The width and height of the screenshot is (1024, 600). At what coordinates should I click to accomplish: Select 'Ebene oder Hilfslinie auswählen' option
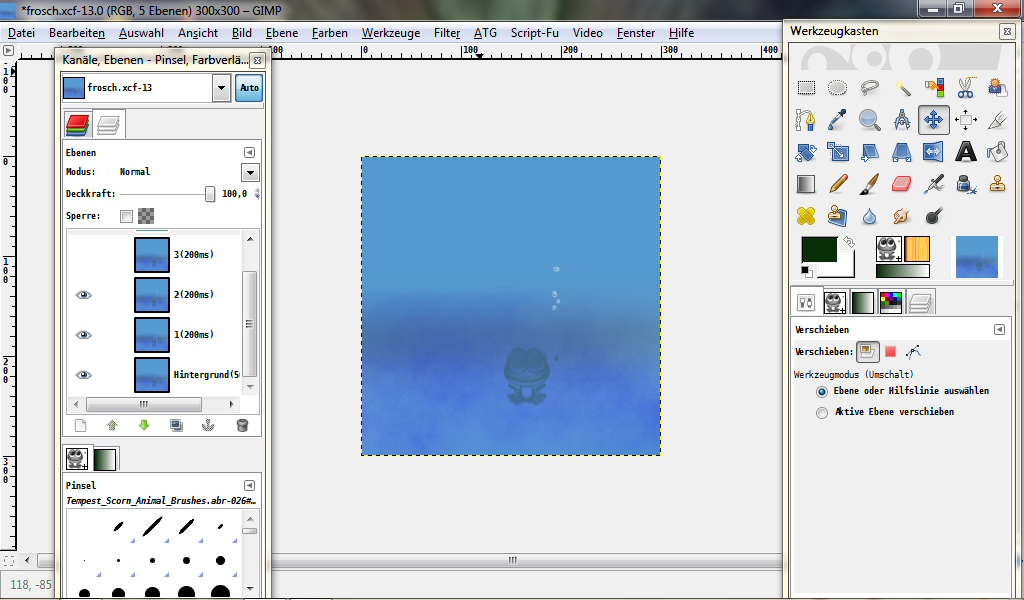[x=822, y=392]
